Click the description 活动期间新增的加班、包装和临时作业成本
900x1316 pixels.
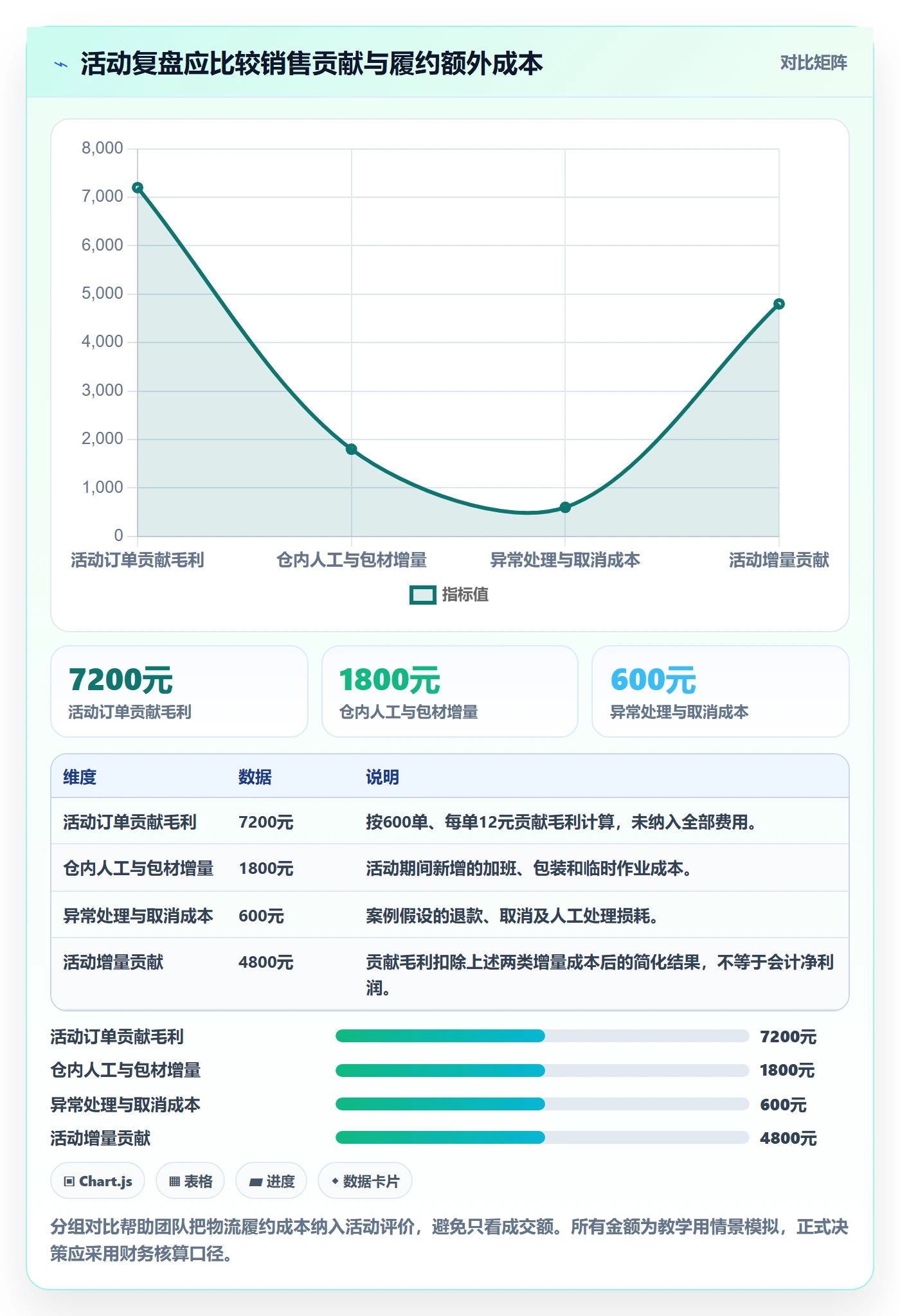click(x=529, y=869)
